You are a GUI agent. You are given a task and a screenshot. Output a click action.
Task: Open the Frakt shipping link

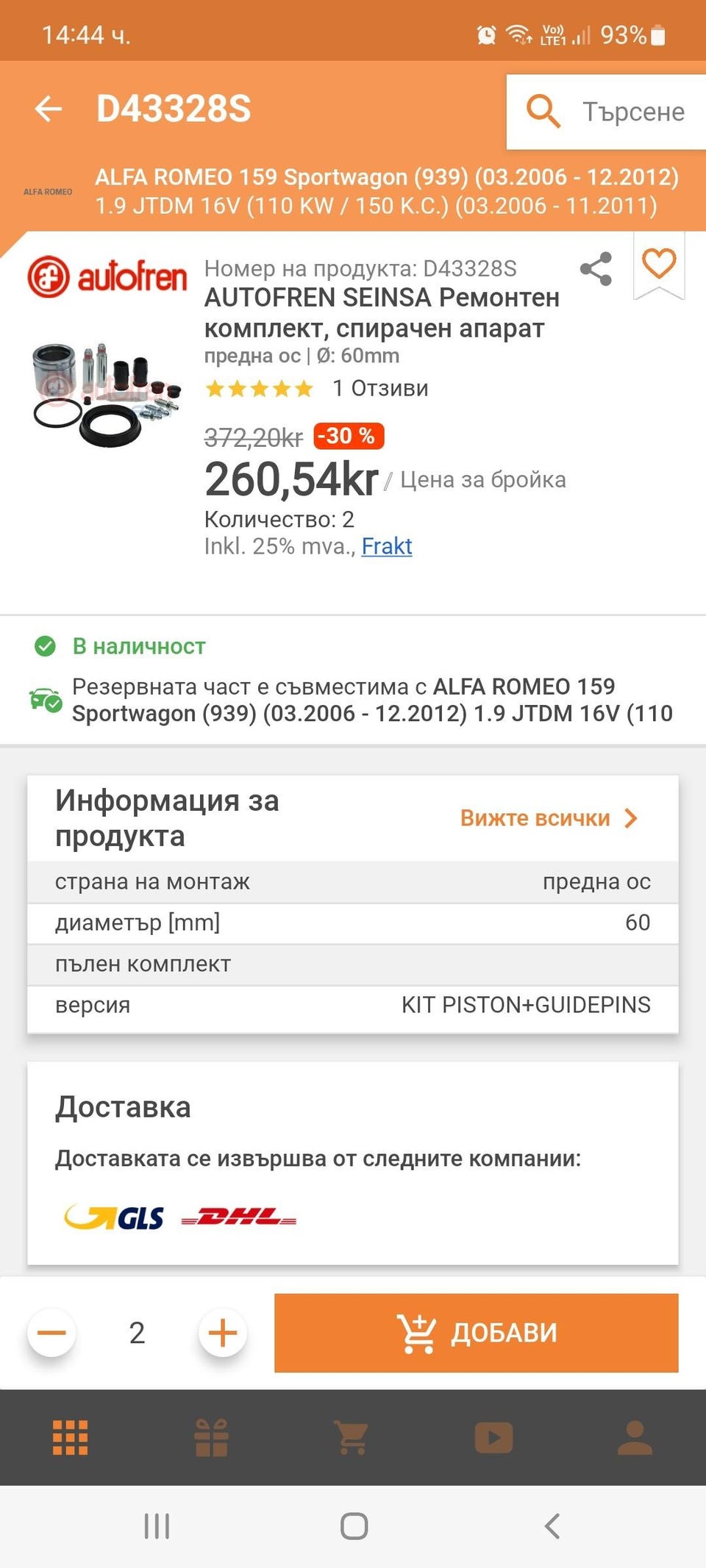click(x=387, y=546)
